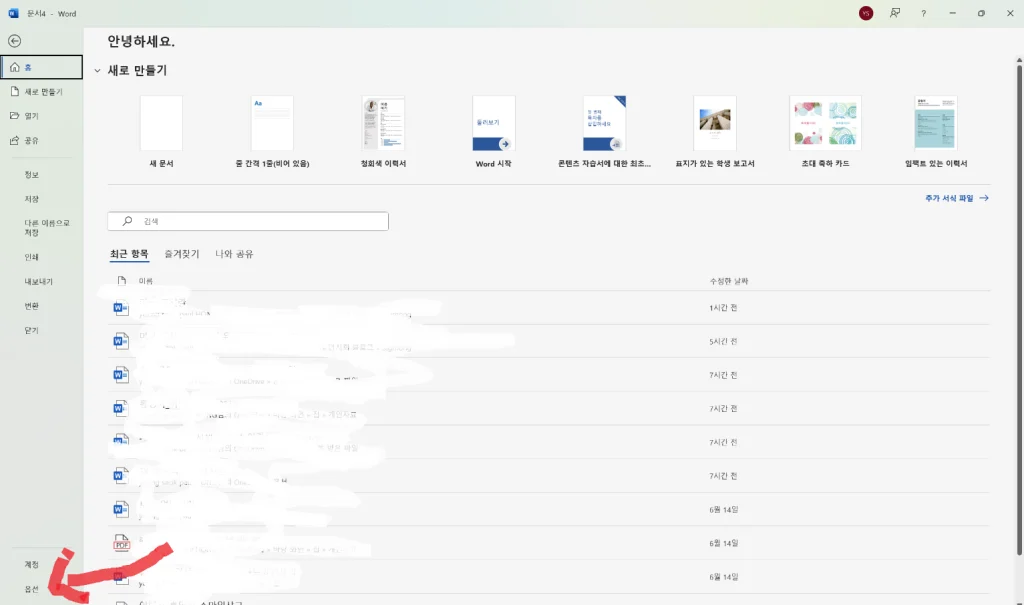This screenshot has width=1024, height=605.
Task: Open the help question mark icon
Action: tap(923, 13)
